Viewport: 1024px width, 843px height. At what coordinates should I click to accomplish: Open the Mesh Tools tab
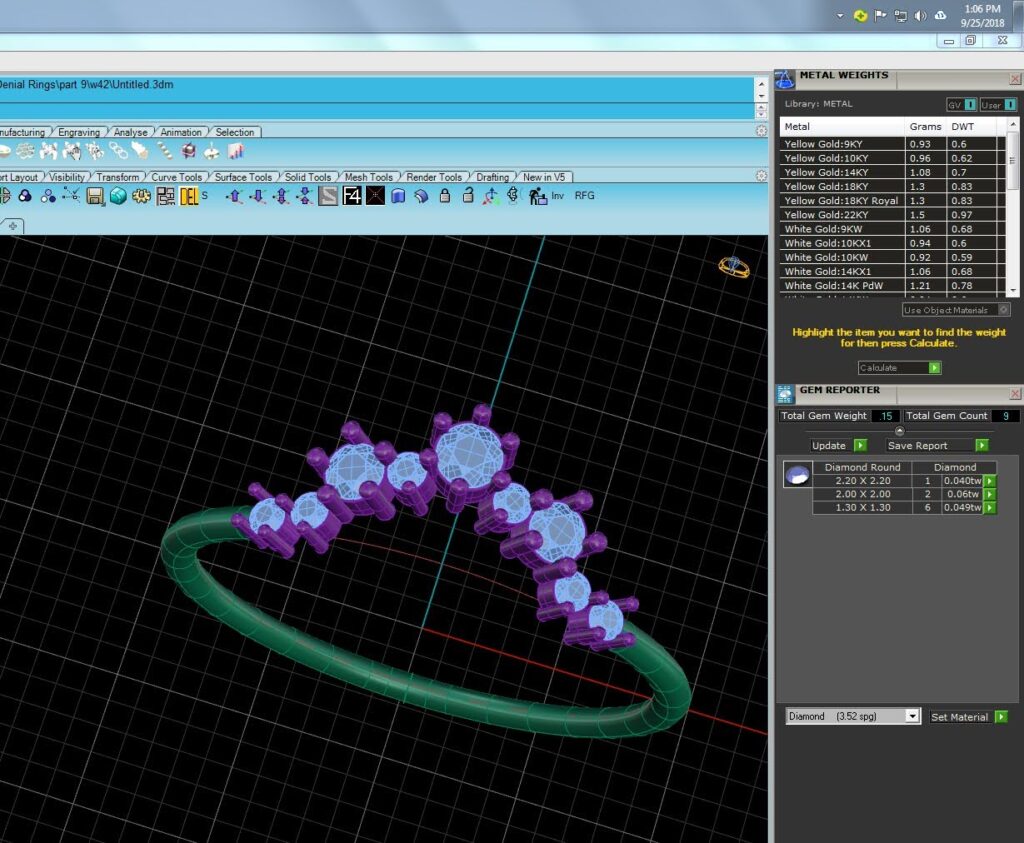(368, 177)
